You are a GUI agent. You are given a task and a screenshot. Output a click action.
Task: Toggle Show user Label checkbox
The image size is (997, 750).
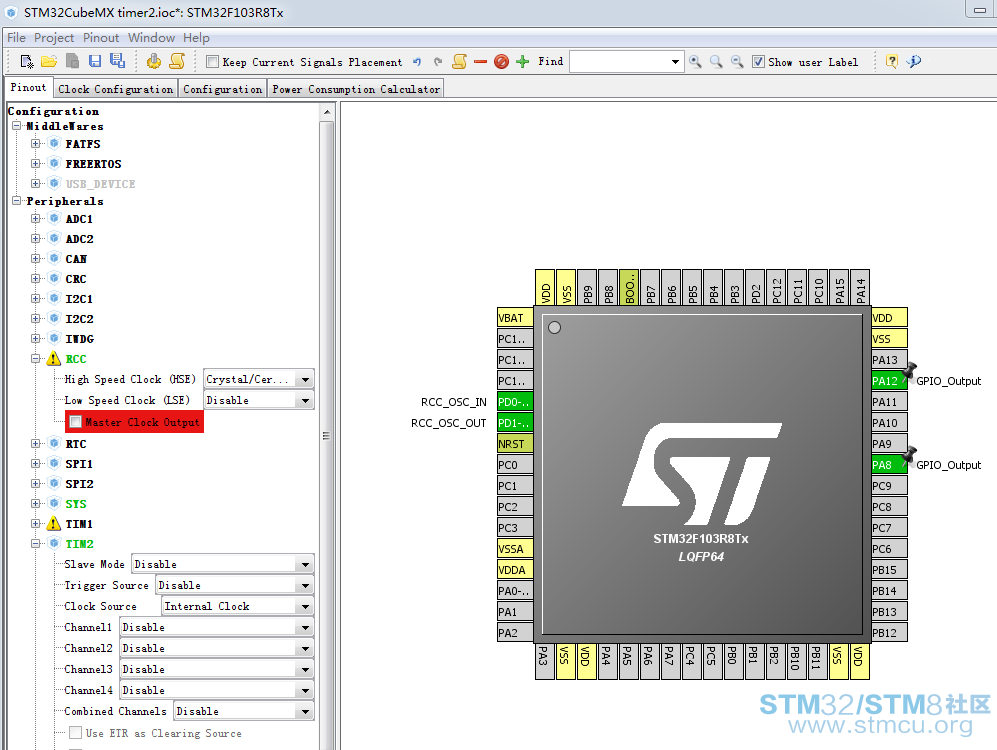(x=758, y=62)
